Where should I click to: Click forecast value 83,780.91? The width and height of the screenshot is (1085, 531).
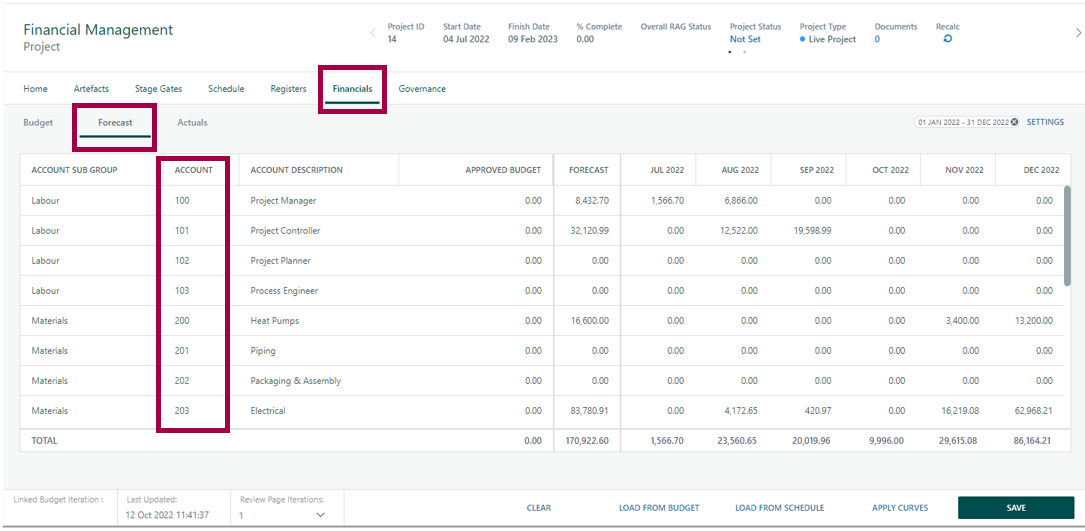pyautogui.click(x=590, y=411)
